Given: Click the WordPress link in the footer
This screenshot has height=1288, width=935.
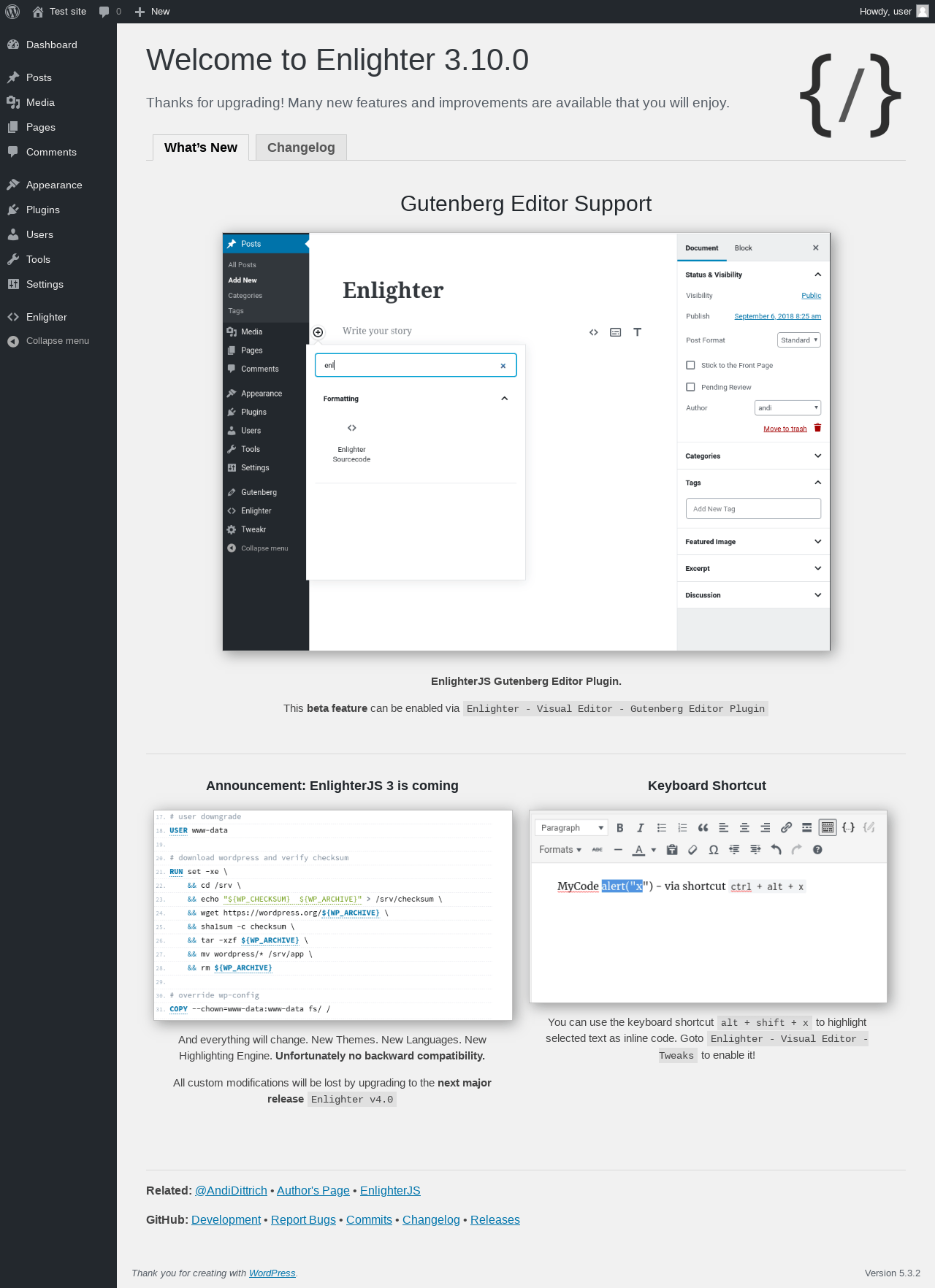Looking at the screenshot, I should click(x=272, y=1273).
